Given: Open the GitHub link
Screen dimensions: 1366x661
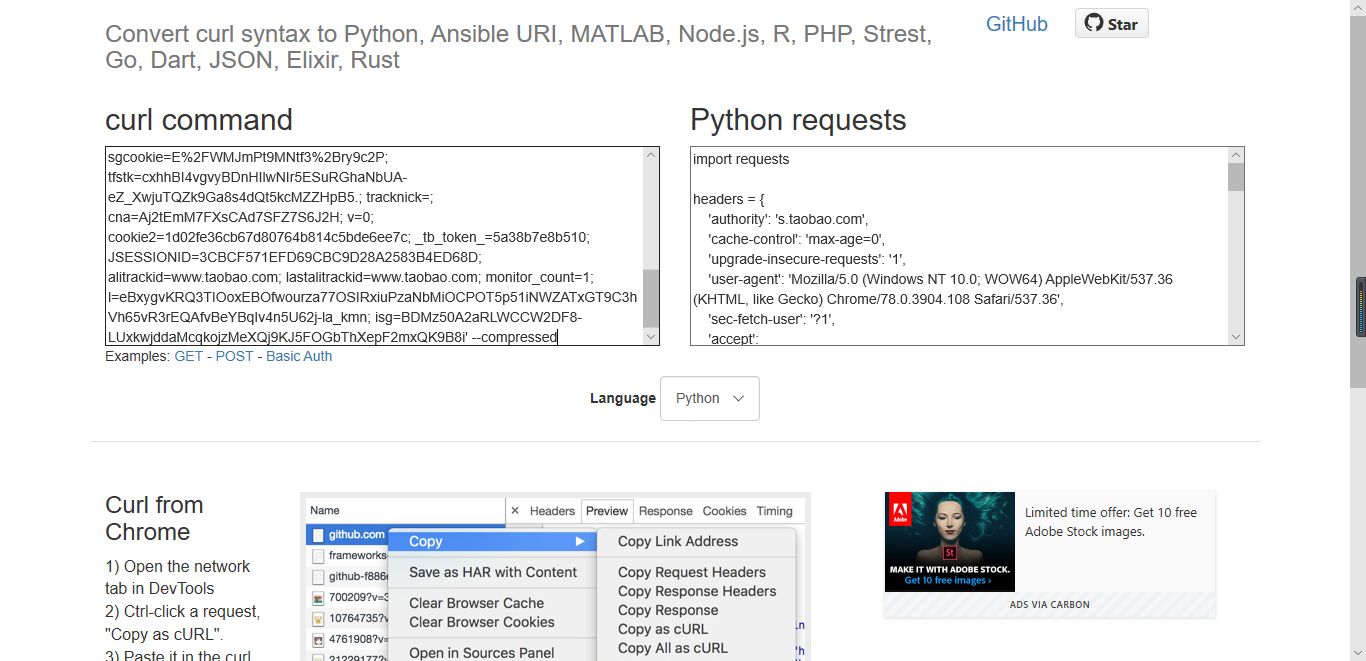Looking at the screenshot, I should pos(1016,24).
